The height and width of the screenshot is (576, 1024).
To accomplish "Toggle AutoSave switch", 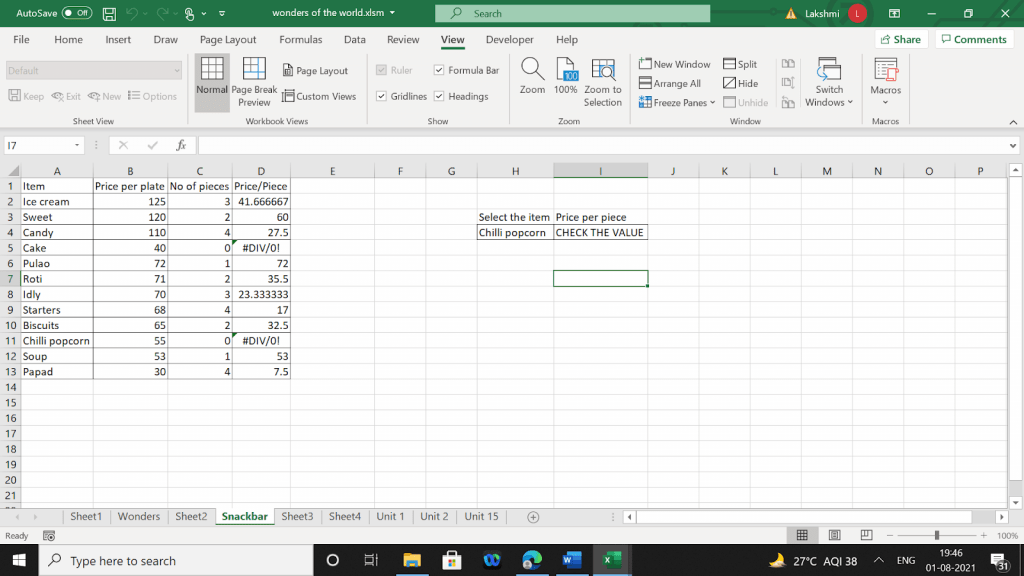I will click(77, 13).
